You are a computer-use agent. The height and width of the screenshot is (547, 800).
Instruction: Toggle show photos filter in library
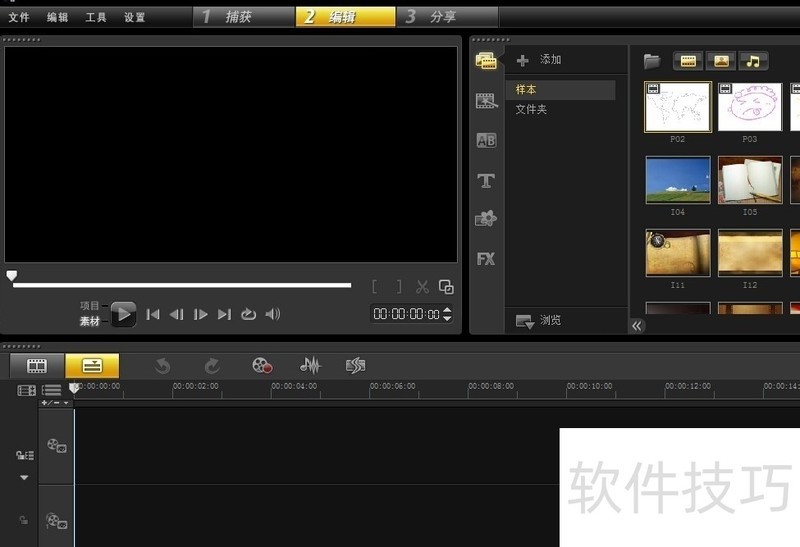click(721, 61)
